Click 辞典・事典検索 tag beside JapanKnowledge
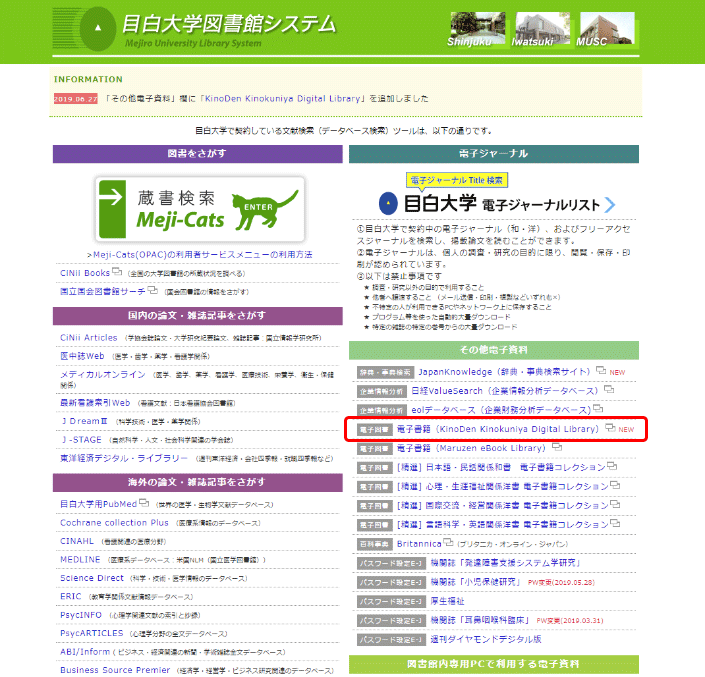Screen dimensions: 705x677 tap(385, 372)
